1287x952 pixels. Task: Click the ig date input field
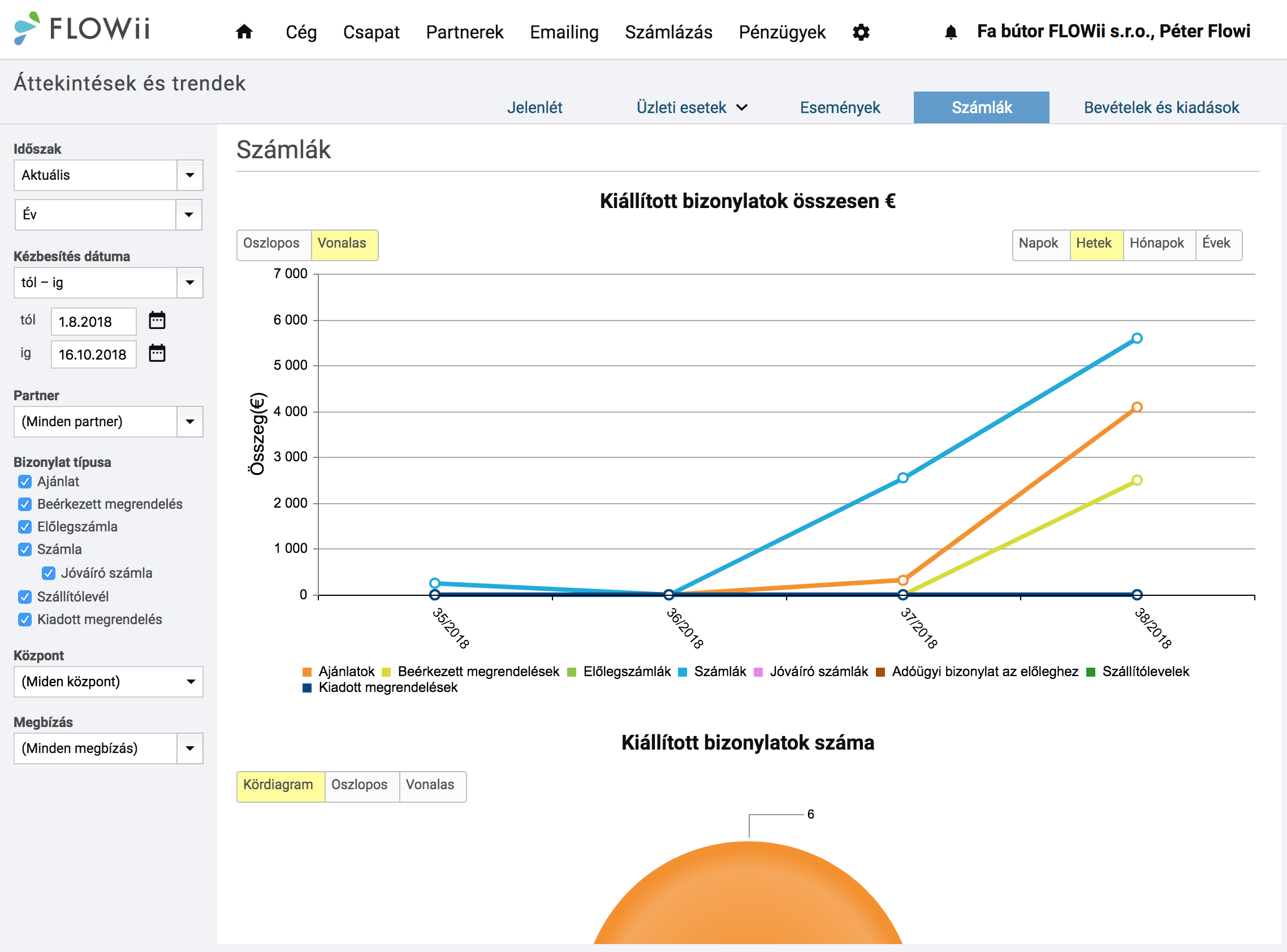pos(93,354)
